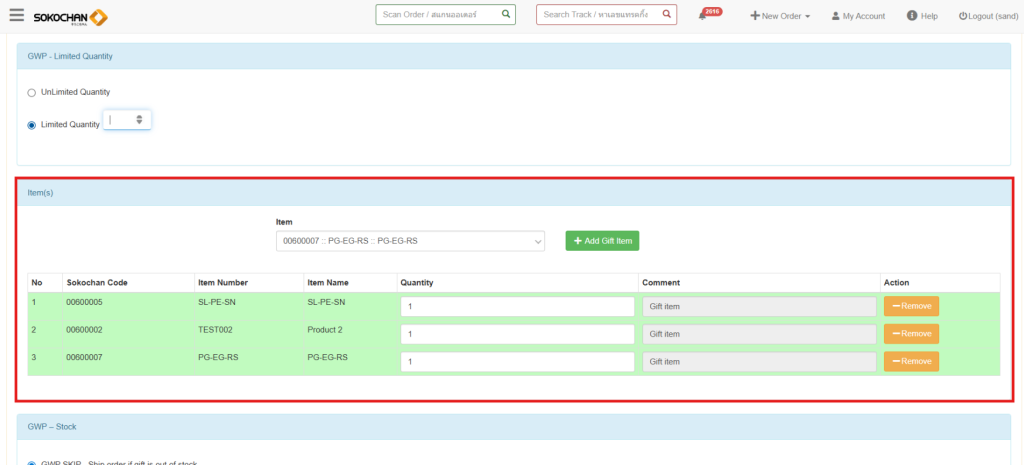Open the Help page
Screen dimensions: 1024x465
click(922, 16)
